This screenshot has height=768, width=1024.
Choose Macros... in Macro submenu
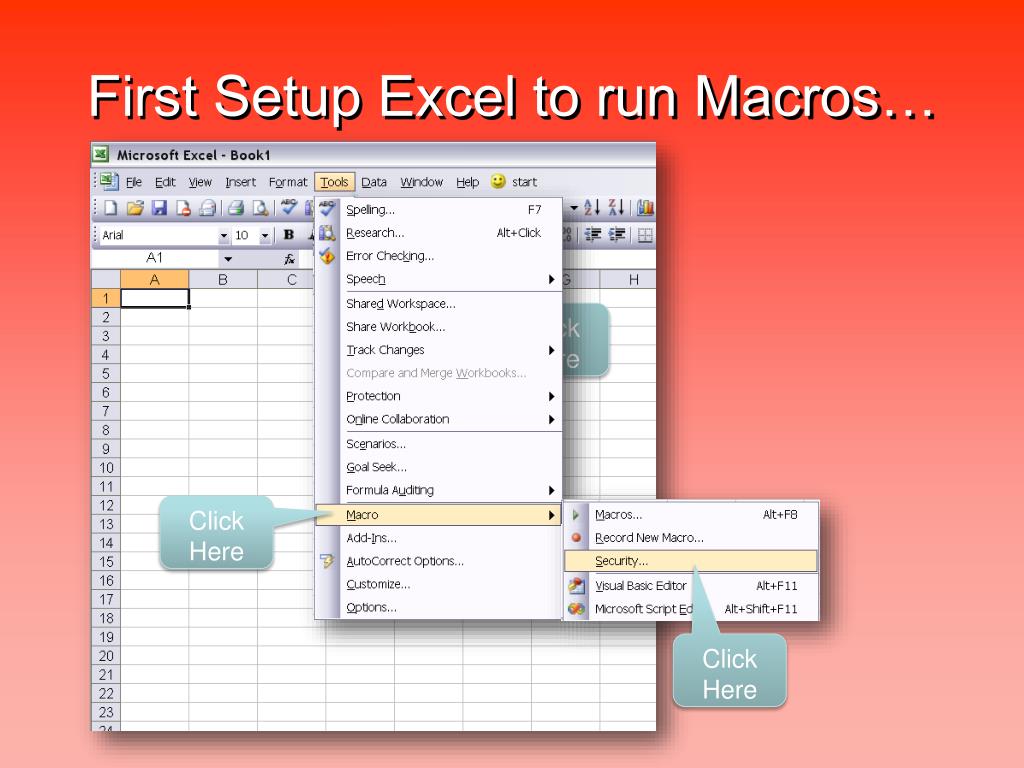click(x=691, y=515)
